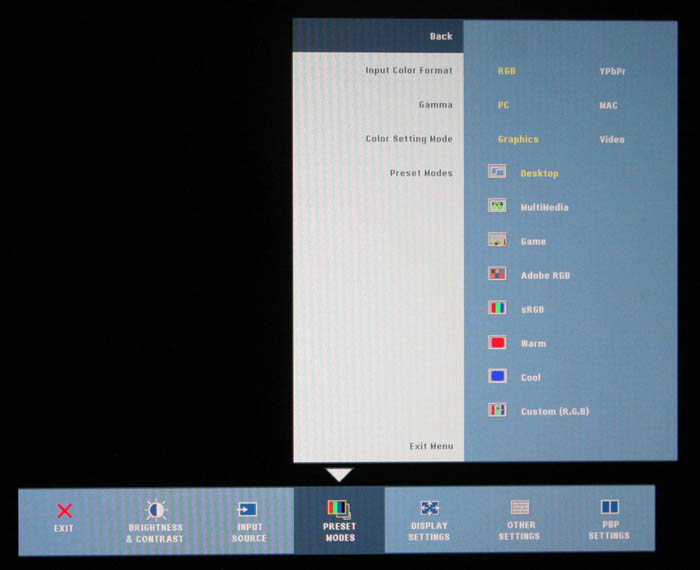Screen dimensions: 700x570
Task: Click the Cool blue preset icon
Action: [497, 376]
